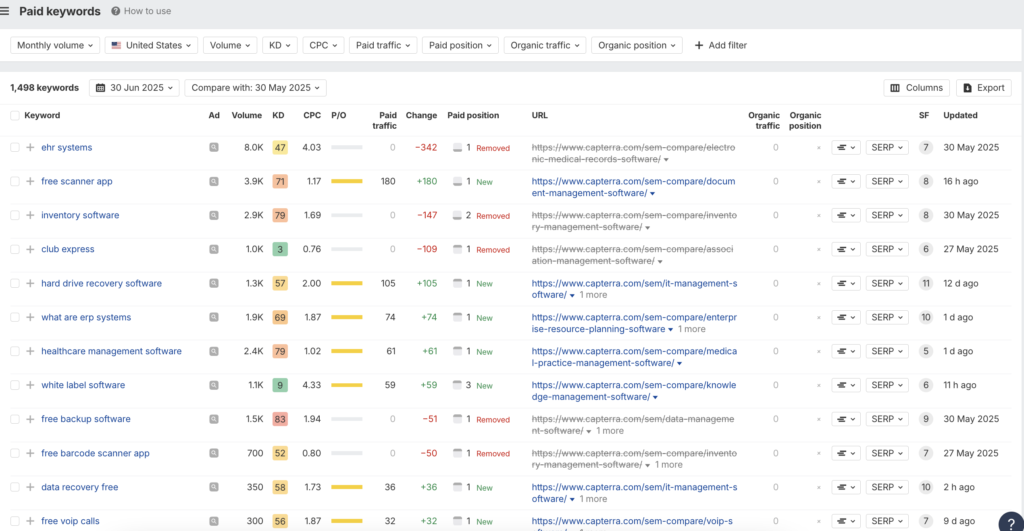Open the hamburger menu beside Paid keywords

(x=5, y=11)
